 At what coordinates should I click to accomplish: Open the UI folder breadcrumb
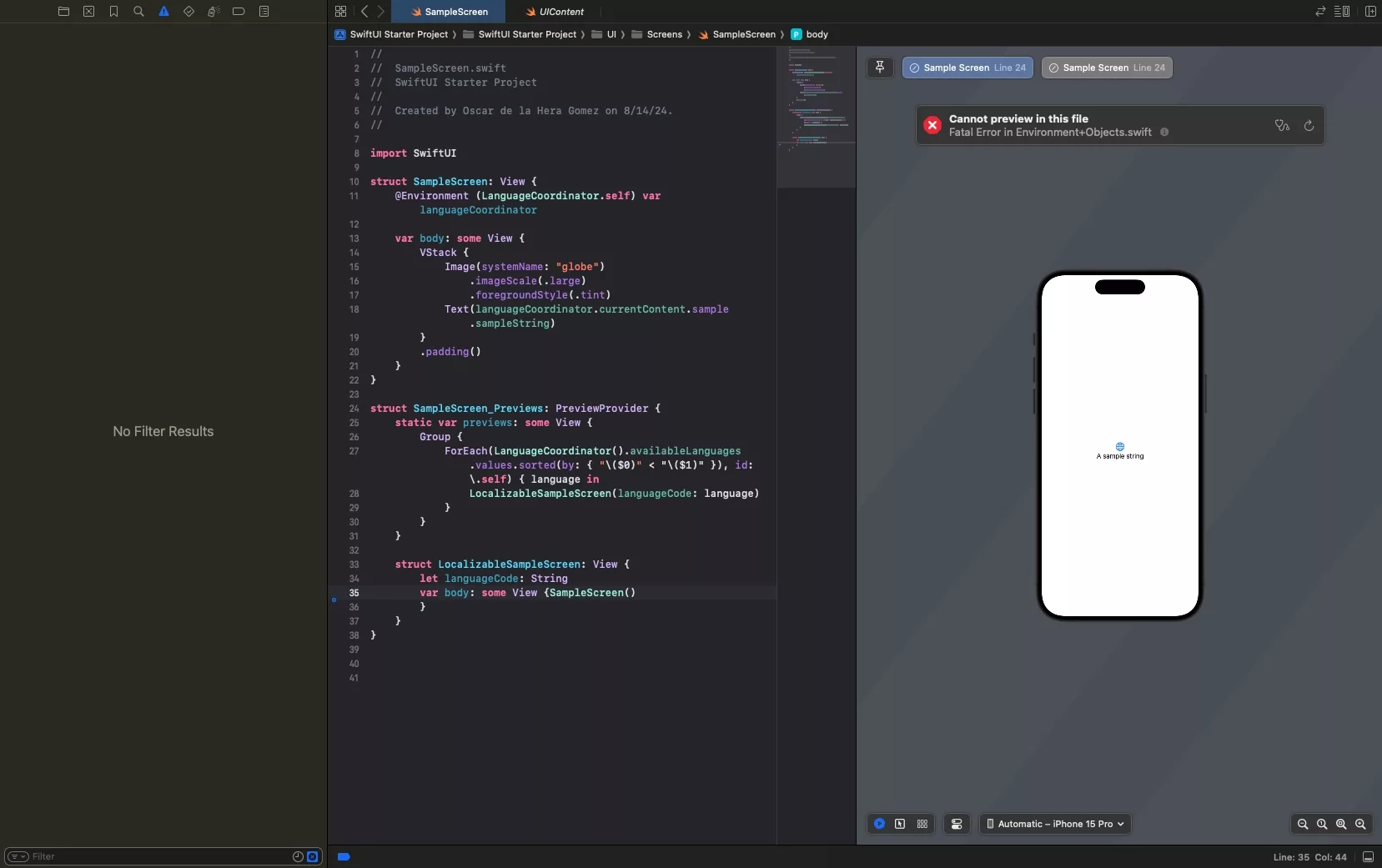(x=604, y=34)
